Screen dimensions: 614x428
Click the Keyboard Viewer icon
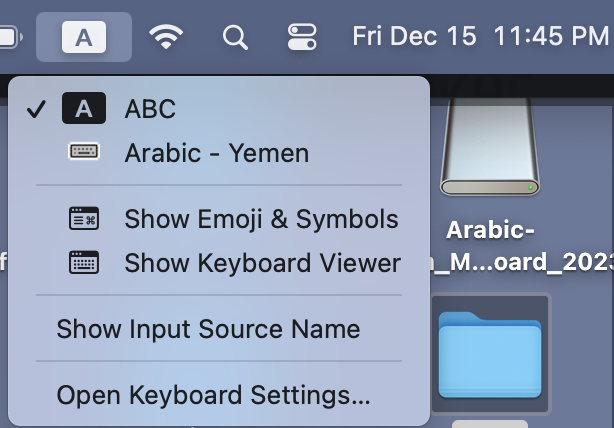pos(84,263)
